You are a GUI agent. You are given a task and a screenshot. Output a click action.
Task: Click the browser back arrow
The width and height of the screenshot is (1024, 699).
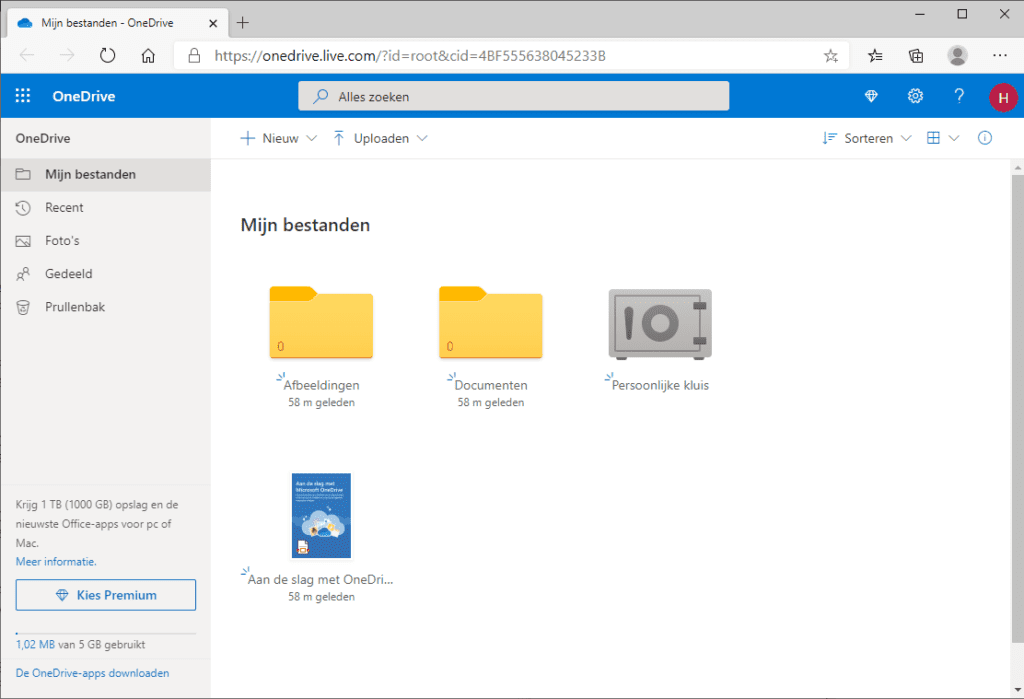click(x=27, y=56)
